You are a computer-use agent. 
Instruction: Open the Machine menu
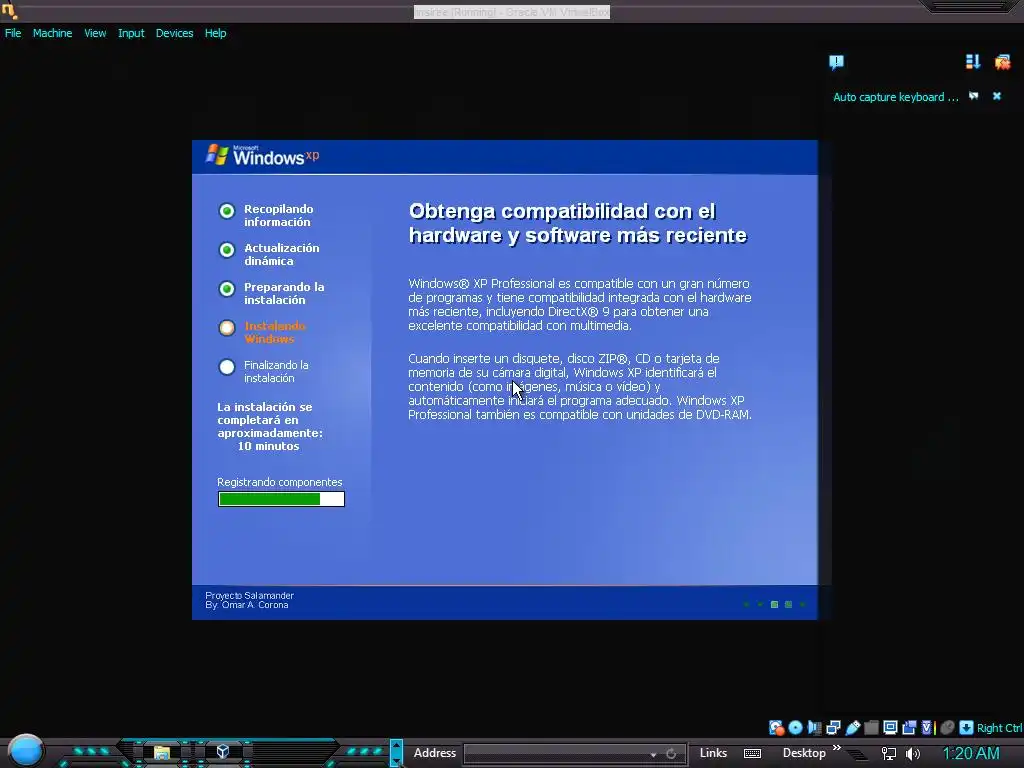click(52, 33)
